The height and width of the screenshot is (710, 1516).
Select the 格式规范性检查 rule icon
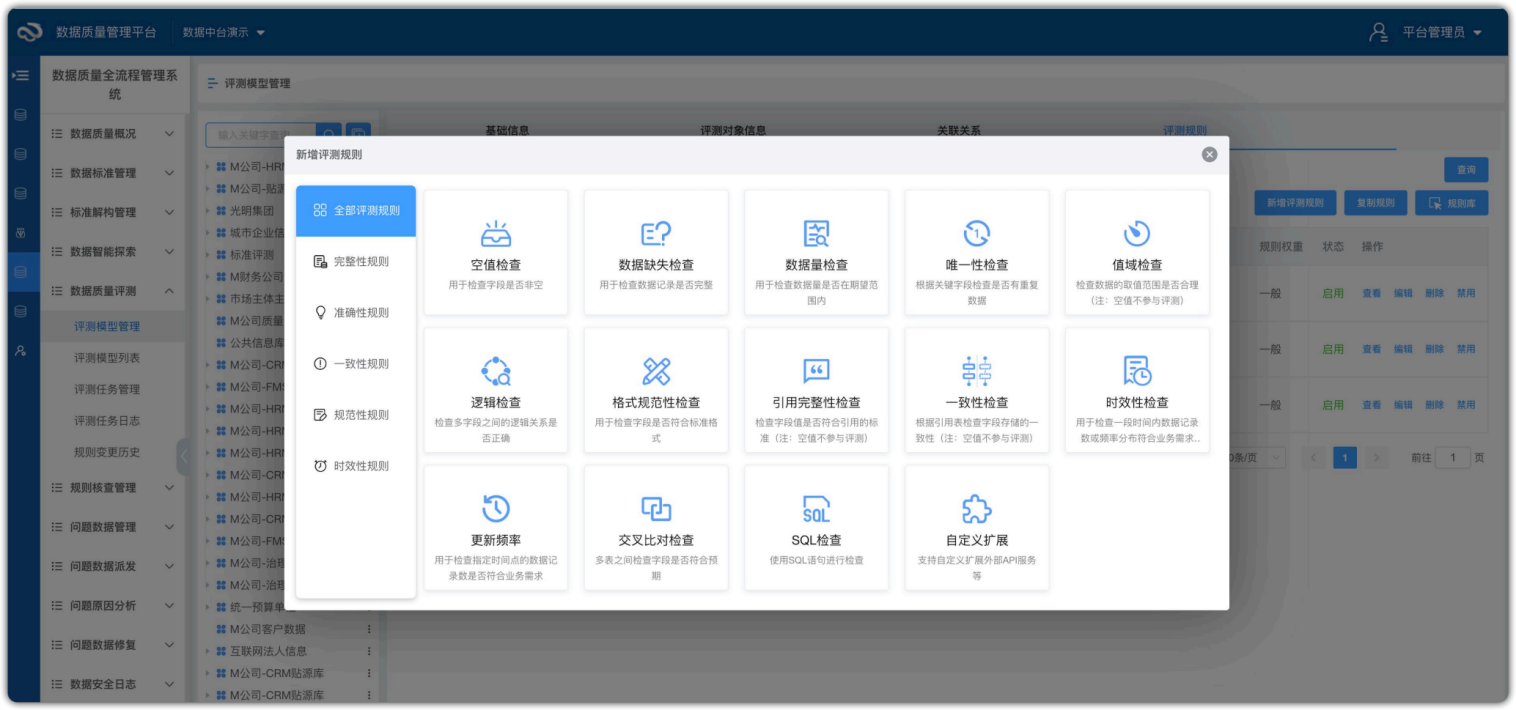click(x=656, y=371)
